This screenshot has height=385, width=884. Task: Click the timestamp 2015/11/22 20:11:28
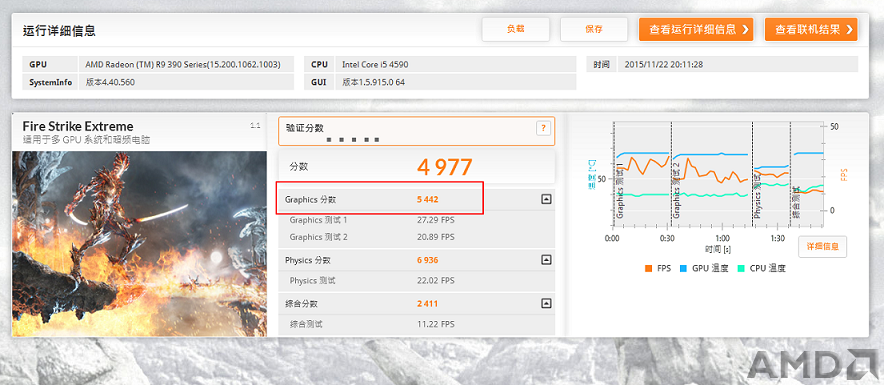(664, 64)
